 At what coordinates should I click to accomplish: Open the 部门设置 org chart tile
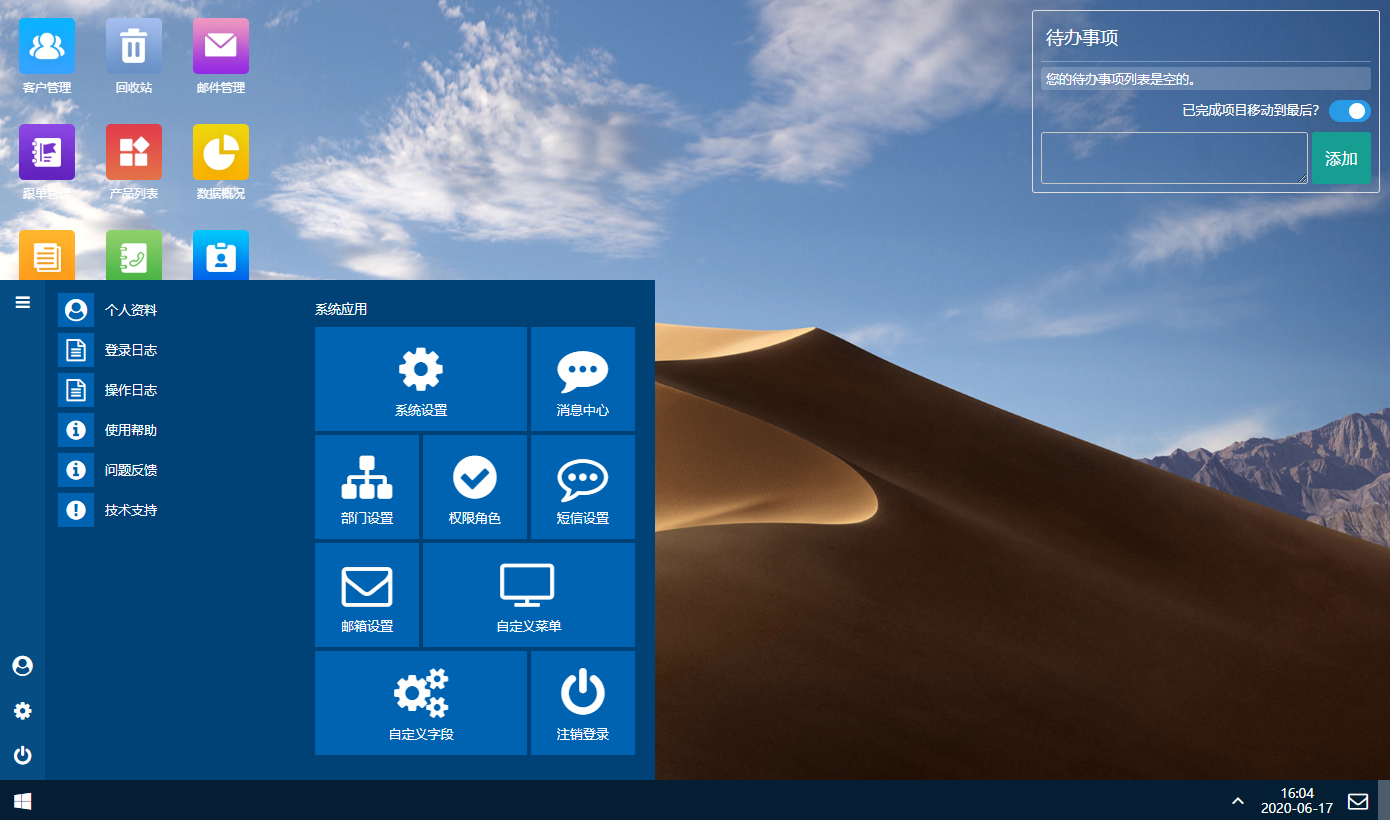pos(367,487)
